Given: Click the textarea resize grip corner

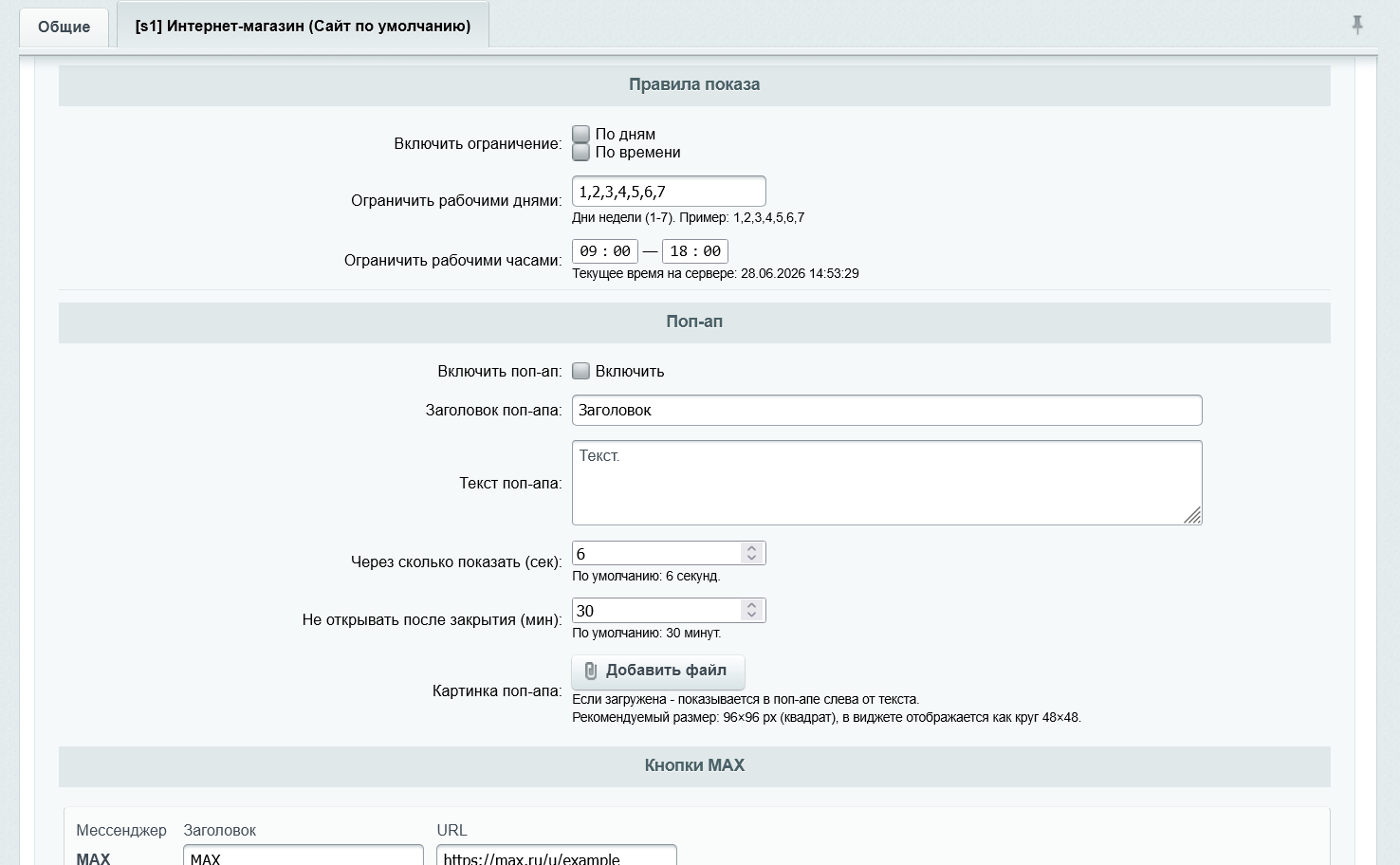Looking at the screenshot, I should click(x=1193, y=516).
